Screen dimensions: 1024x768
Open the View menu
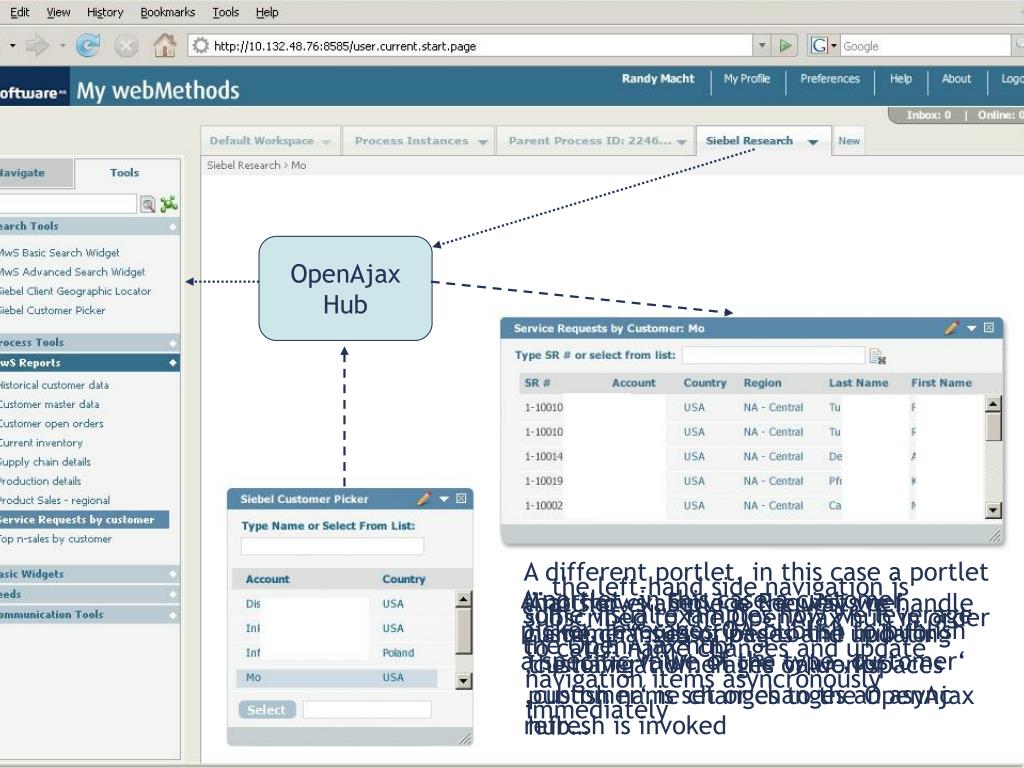(x=58, y=12)
